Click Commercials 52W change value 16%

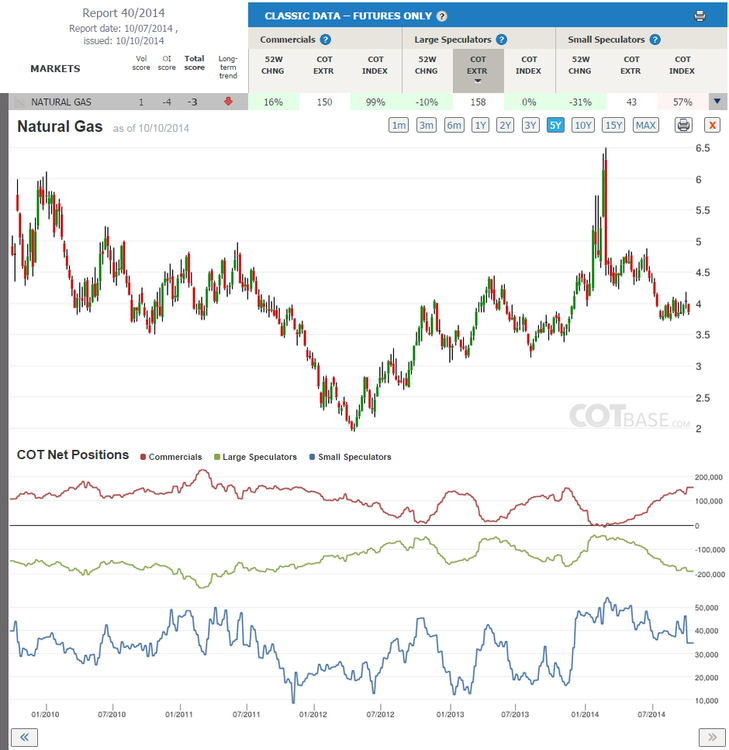coord(274,102)
